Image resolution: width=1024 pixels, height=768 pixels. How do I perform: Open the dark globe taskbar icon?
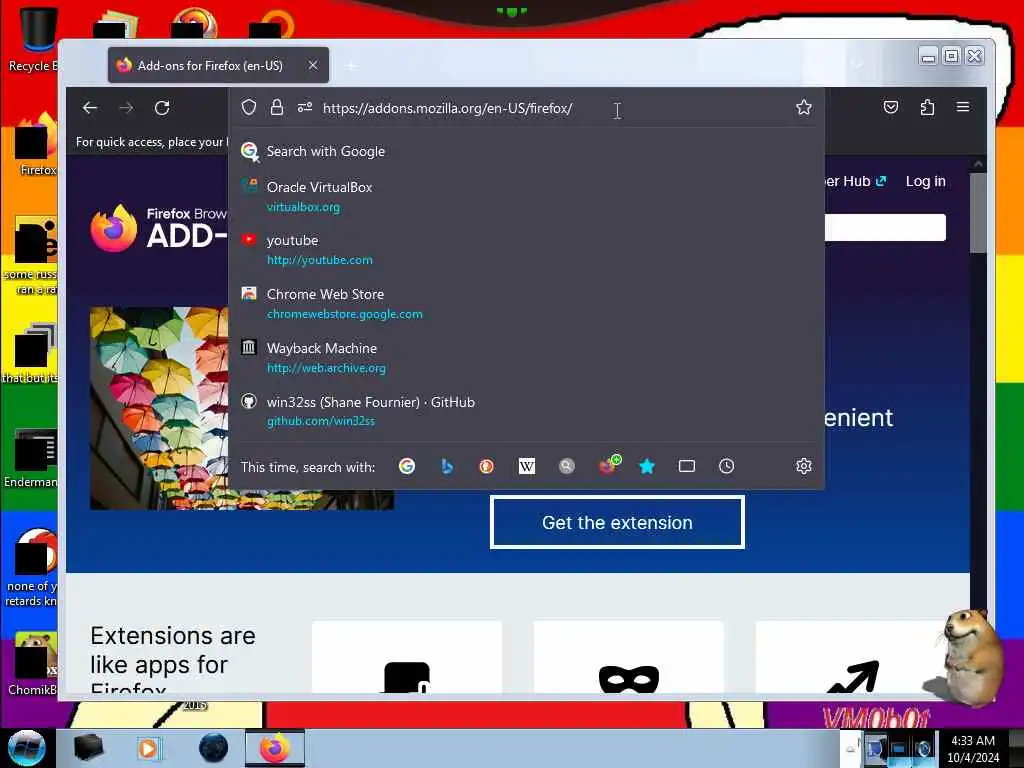pos(214,748)
